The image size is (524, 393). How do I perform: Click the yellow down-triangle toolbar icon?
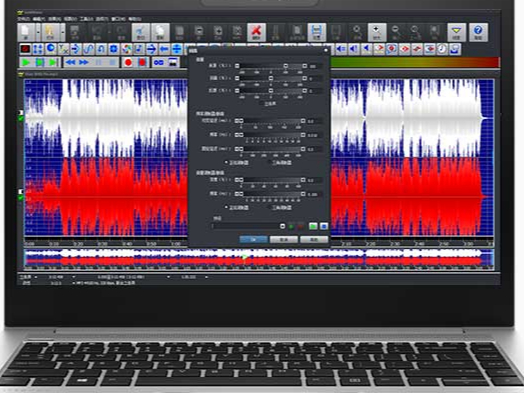click(456, 32)
